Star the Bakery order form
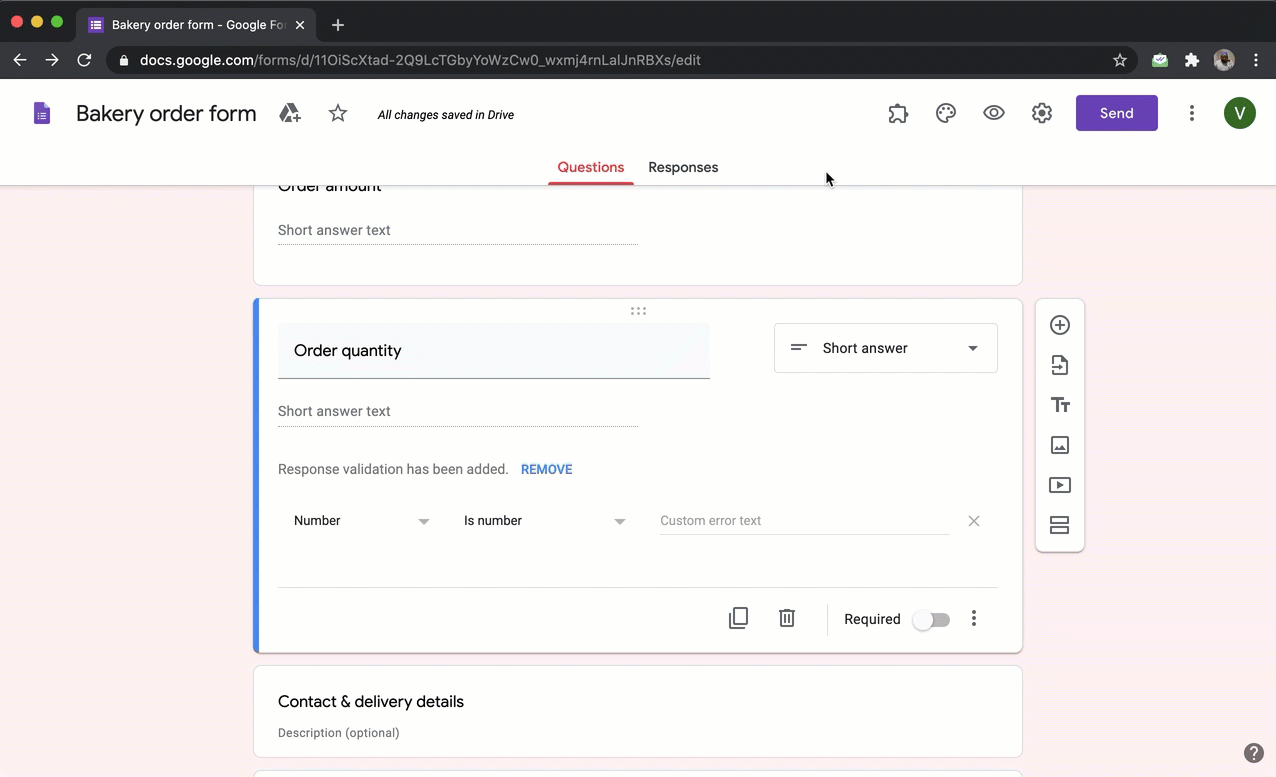 click(x=337, y=113)
